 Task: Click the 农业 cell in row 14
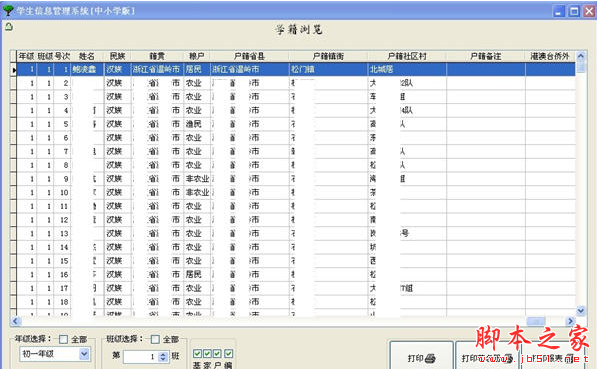(196, 247)
